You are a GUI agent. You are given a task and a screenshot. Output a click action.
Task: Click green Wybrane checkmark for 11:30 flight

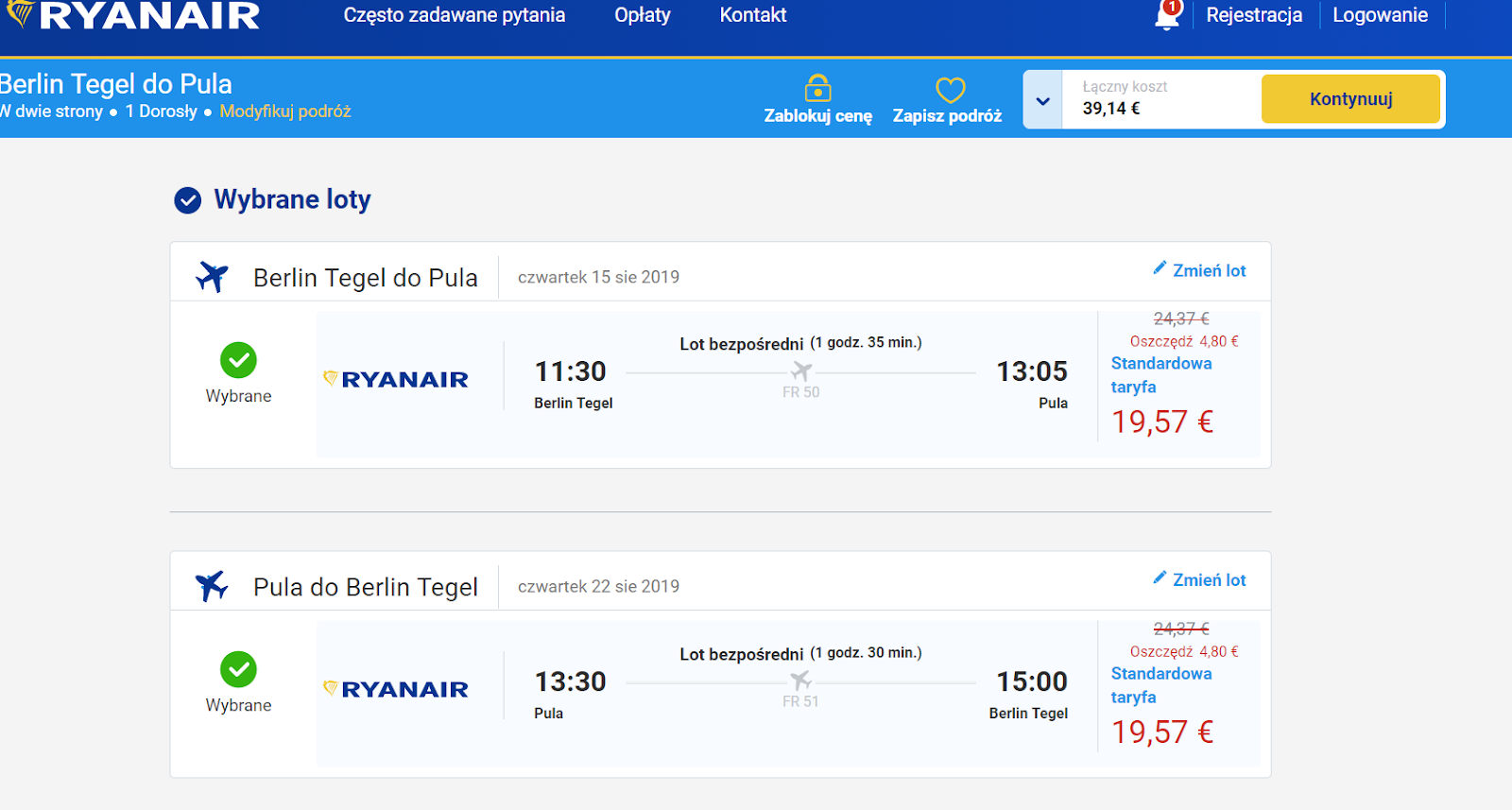(x=238, y=360)
